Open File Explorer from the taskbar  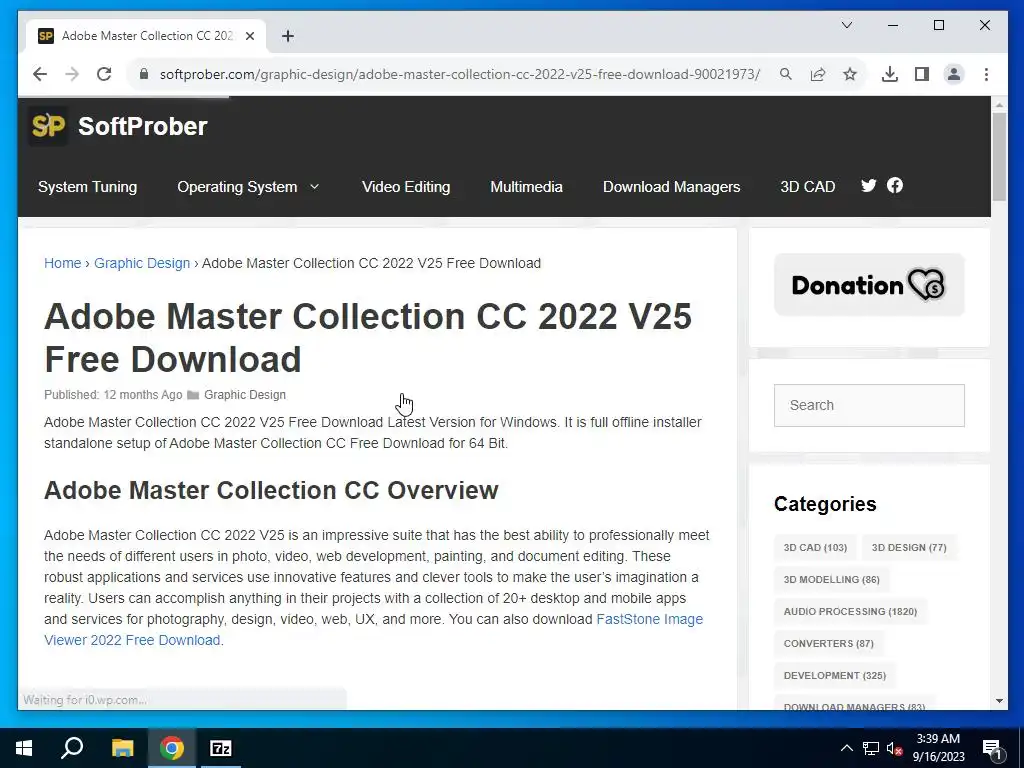click(x=122, y=748)
